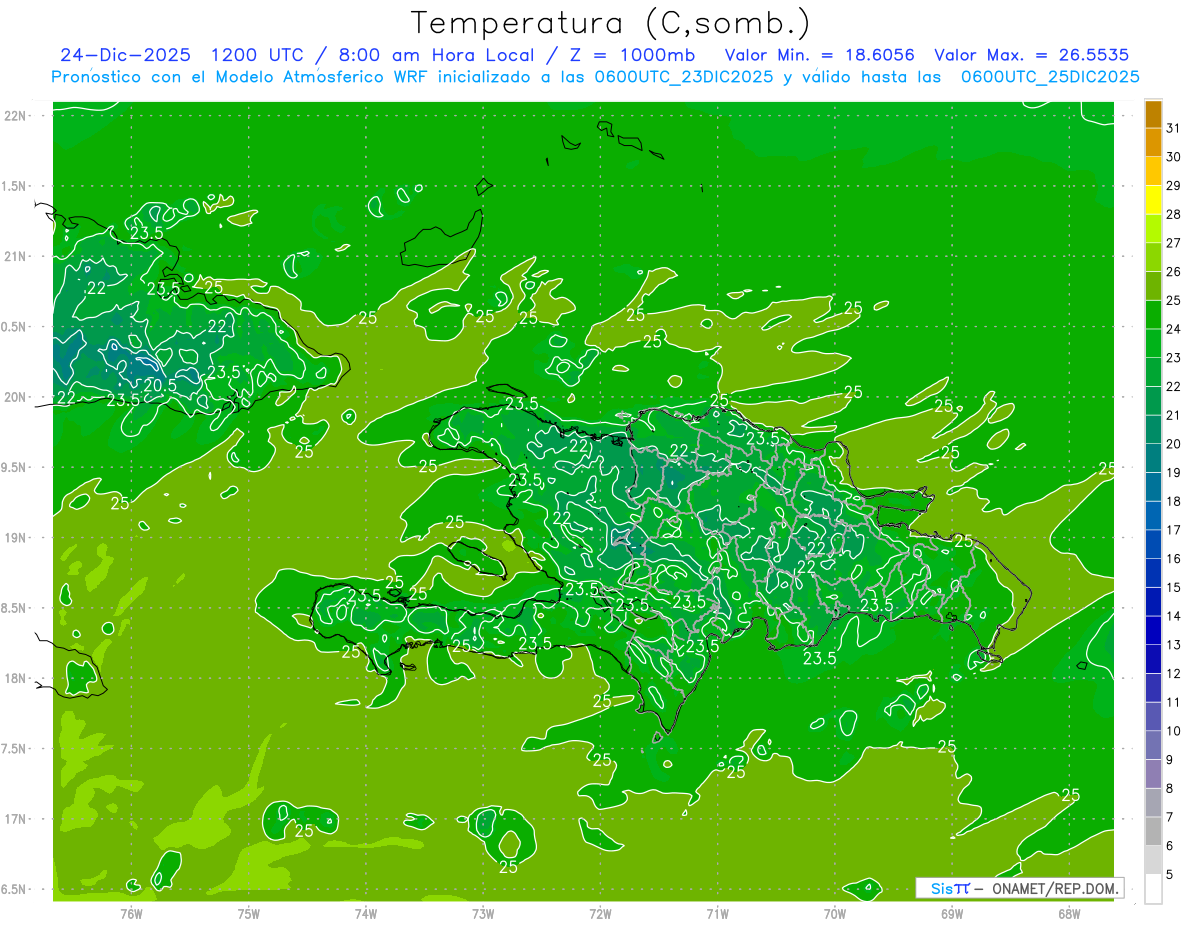Click the 20N latitude axis label
The height and width of the screenshot is (927, 1200).
click(14, 397)
